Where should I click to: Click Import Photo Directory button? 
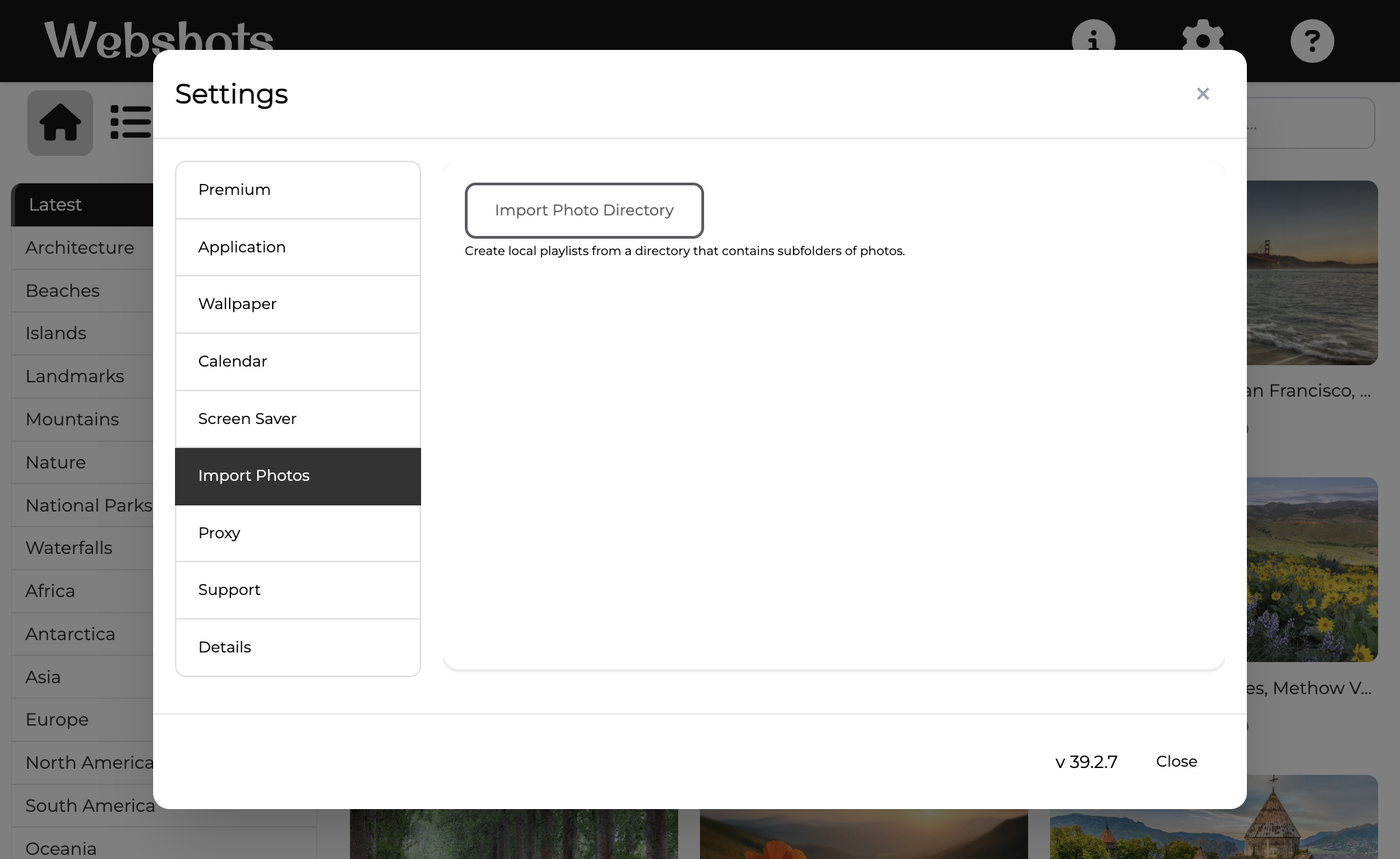[584, 211]
